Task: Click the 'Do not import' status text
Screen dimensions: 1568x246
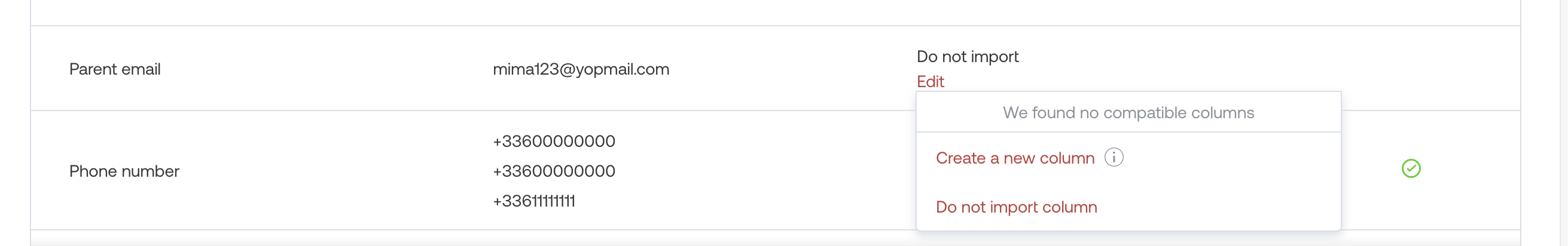Action: [x=966, y=57]
